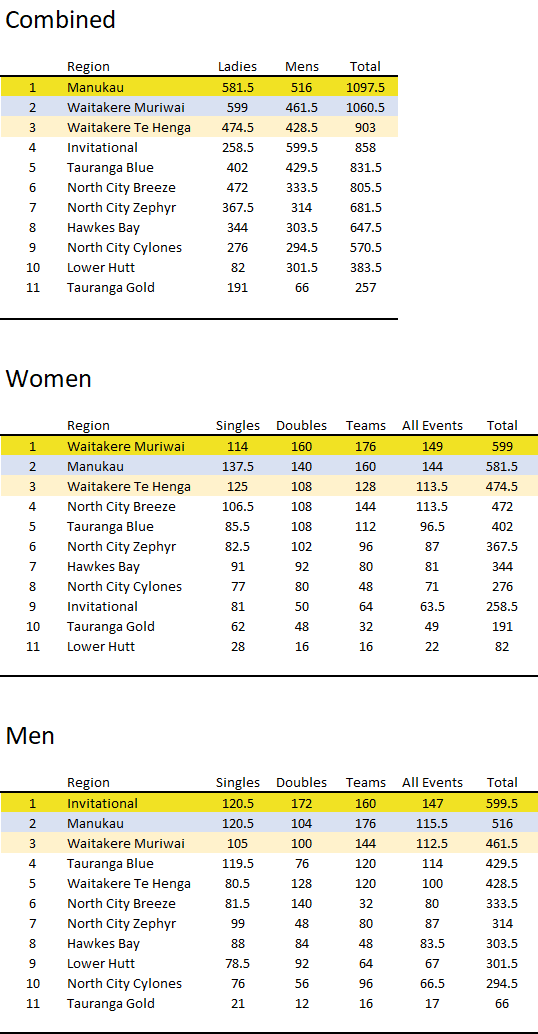
Task: Click the Ladies column header in Combined
Action: (x=237, y=67)
